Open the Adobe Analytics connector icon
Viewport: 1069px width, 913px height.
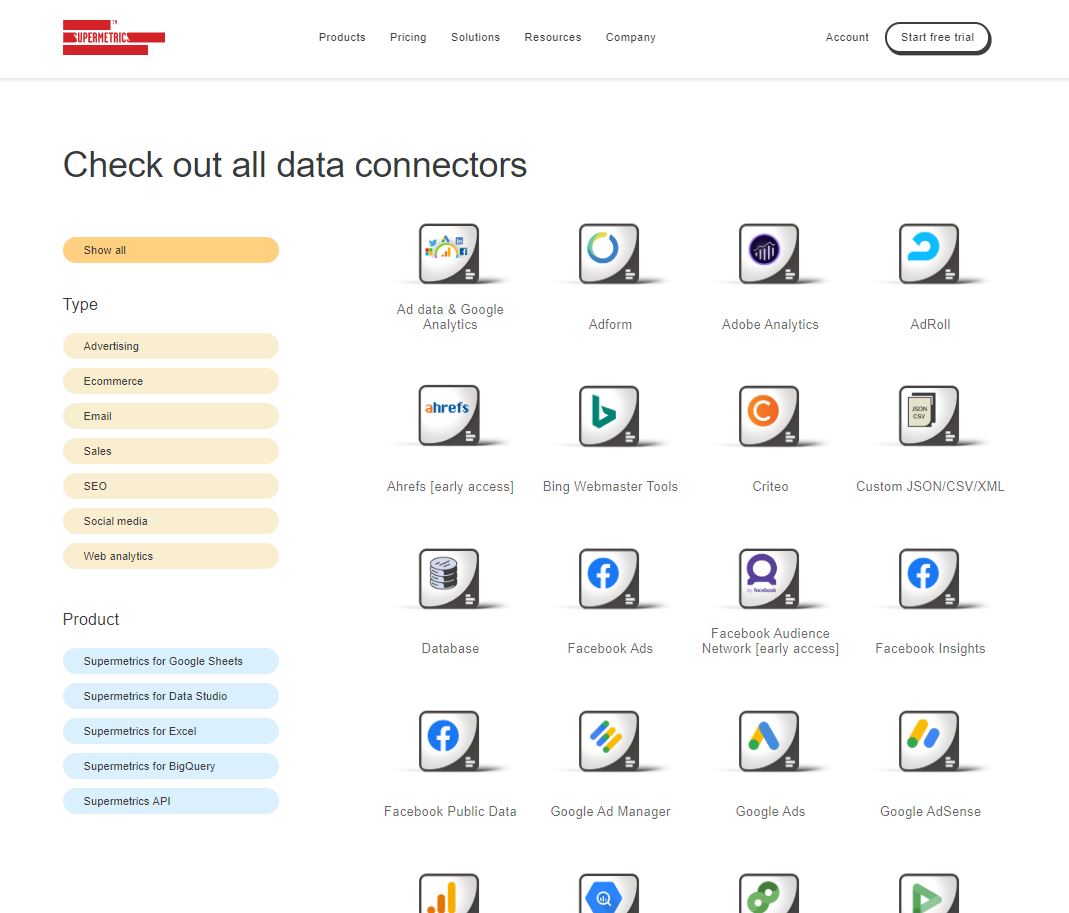coord(770,253)
